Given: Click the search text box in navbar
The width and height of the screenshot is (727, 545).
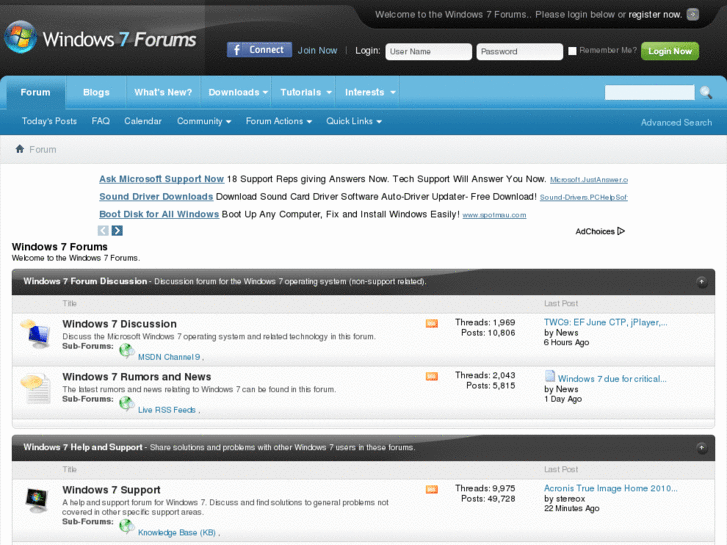Looking at the screenshot, I should pyautogui.click(x=649, y=92).
